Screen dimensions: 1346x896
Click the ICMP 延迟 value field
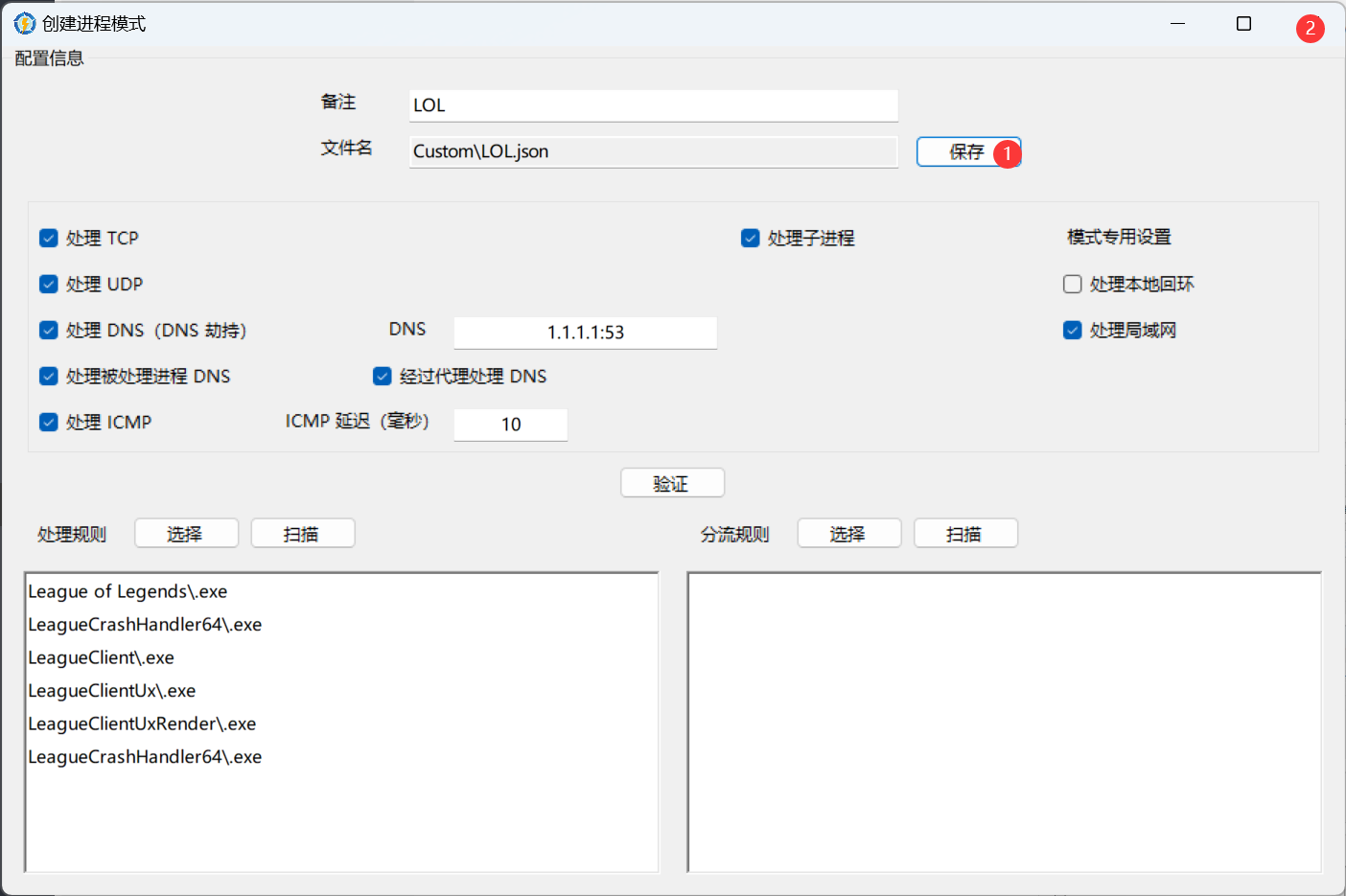click(510, 425)
